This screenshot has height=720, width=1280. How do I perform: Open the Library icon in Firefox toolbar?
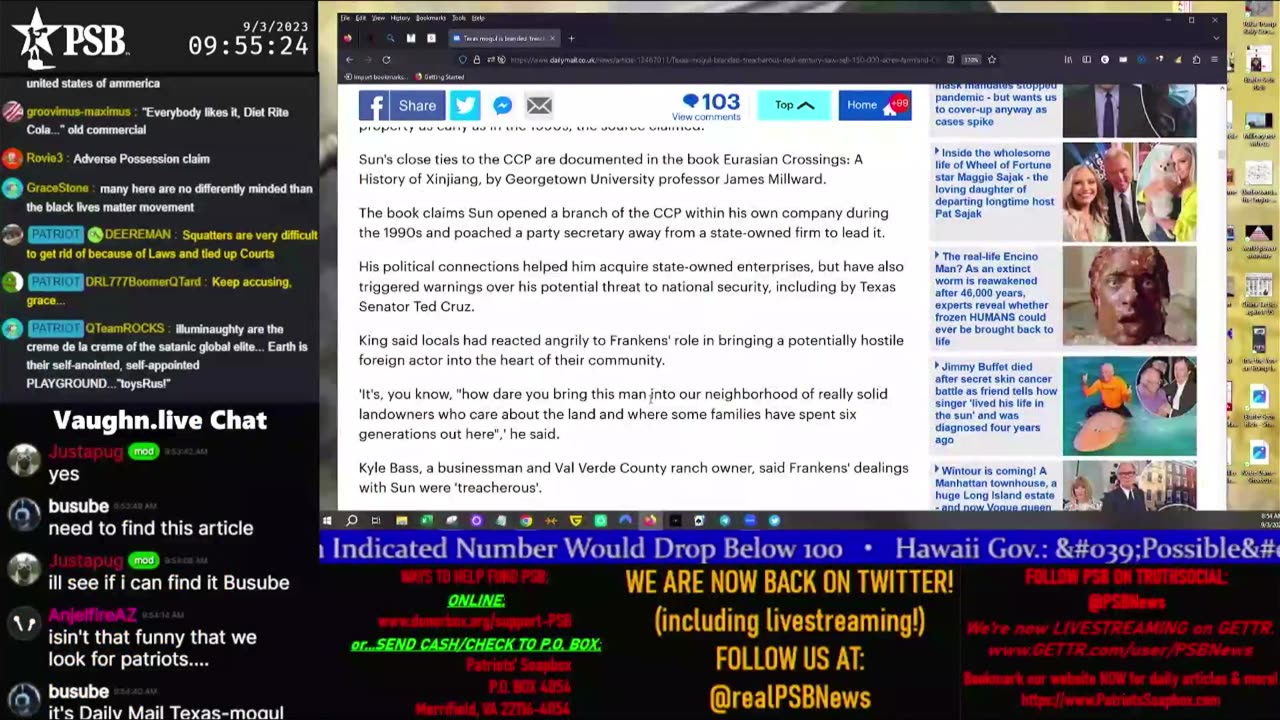click(1068, 60)
